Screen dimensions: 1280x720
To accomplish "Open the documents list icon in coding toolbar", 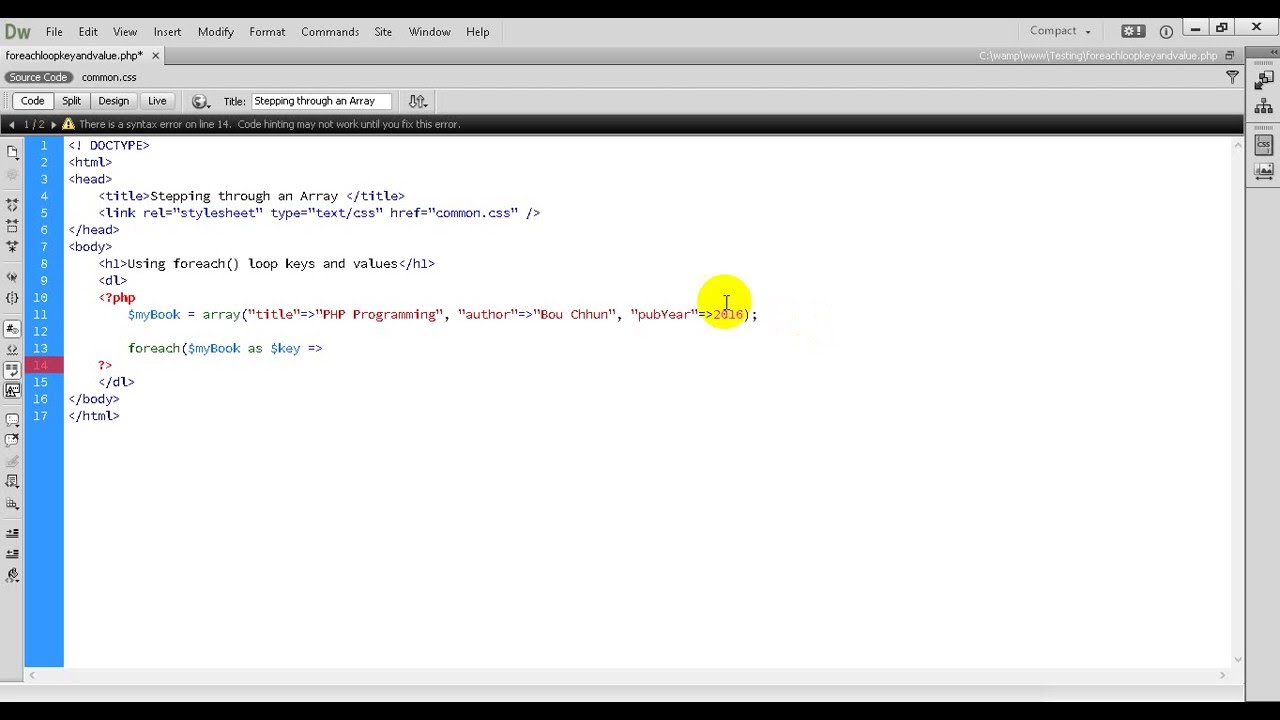I will [x=12, y=152].
